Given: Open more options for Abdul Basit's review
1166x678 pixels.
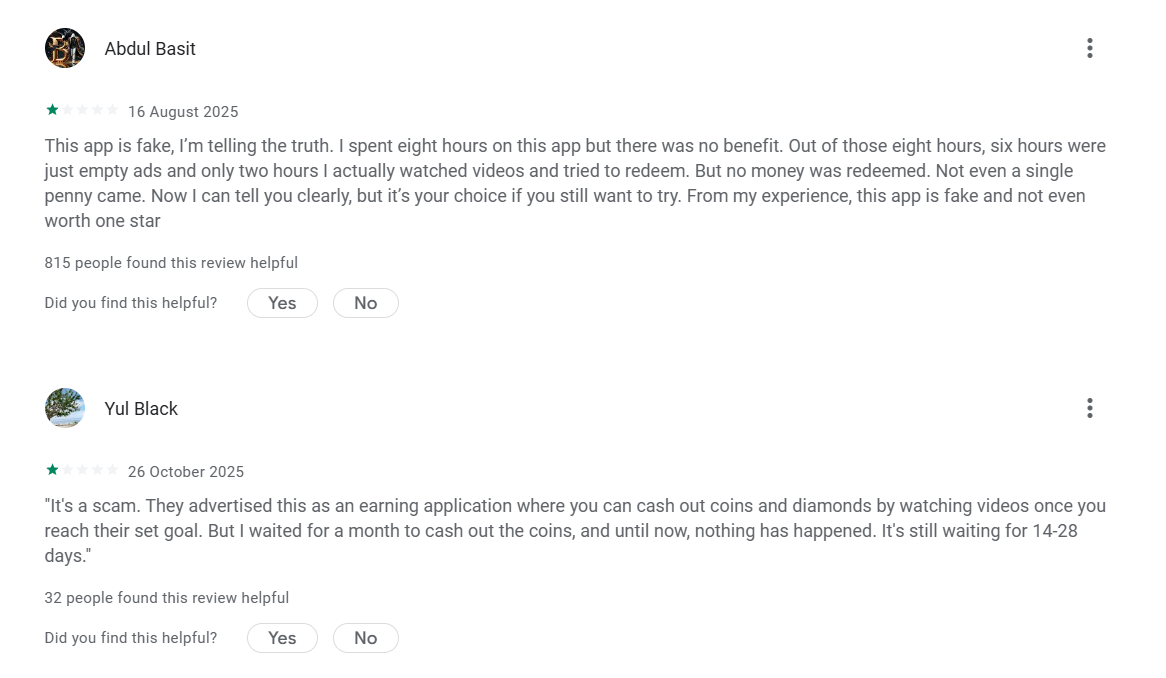Looking at the screenshot, I should [x=1089, y=48].
